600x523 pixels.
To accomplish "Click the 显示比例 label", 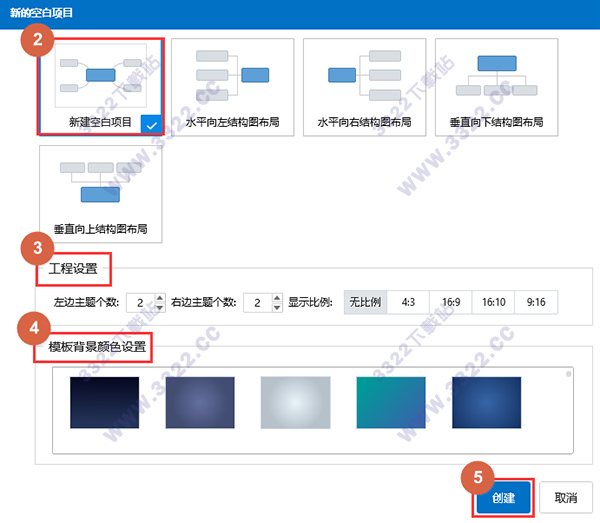I will tap(310, 302).
